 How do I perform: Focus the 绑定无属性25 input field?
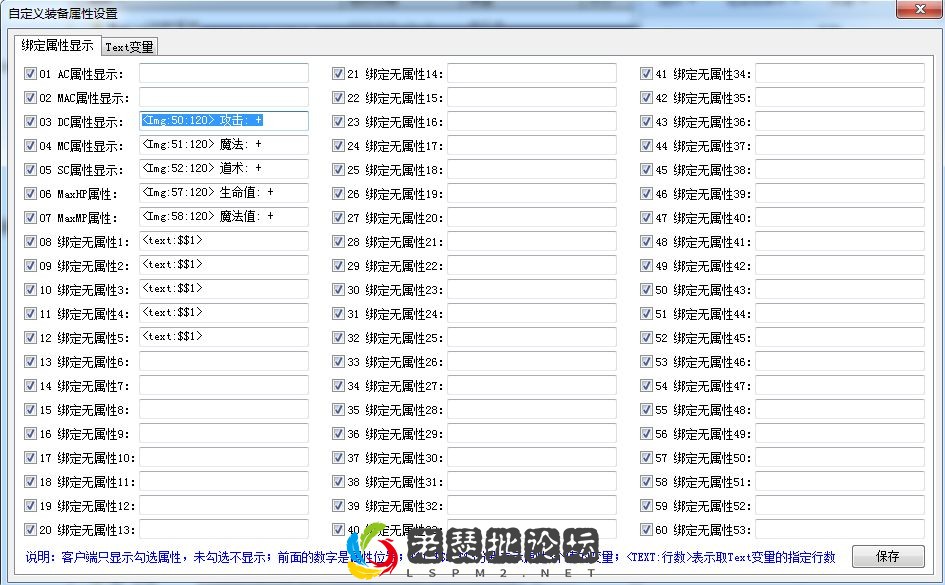pos(532,337)
